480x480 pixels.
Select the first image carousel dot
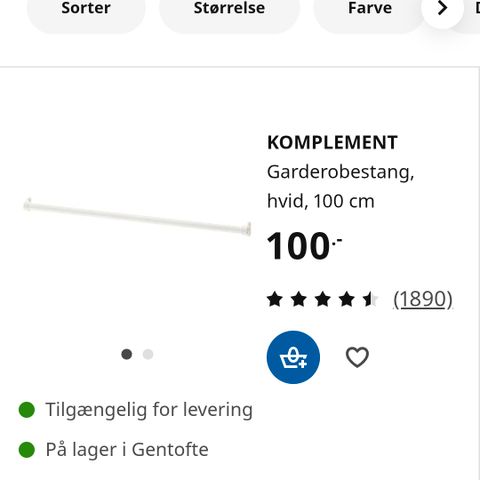coord(127,354)
